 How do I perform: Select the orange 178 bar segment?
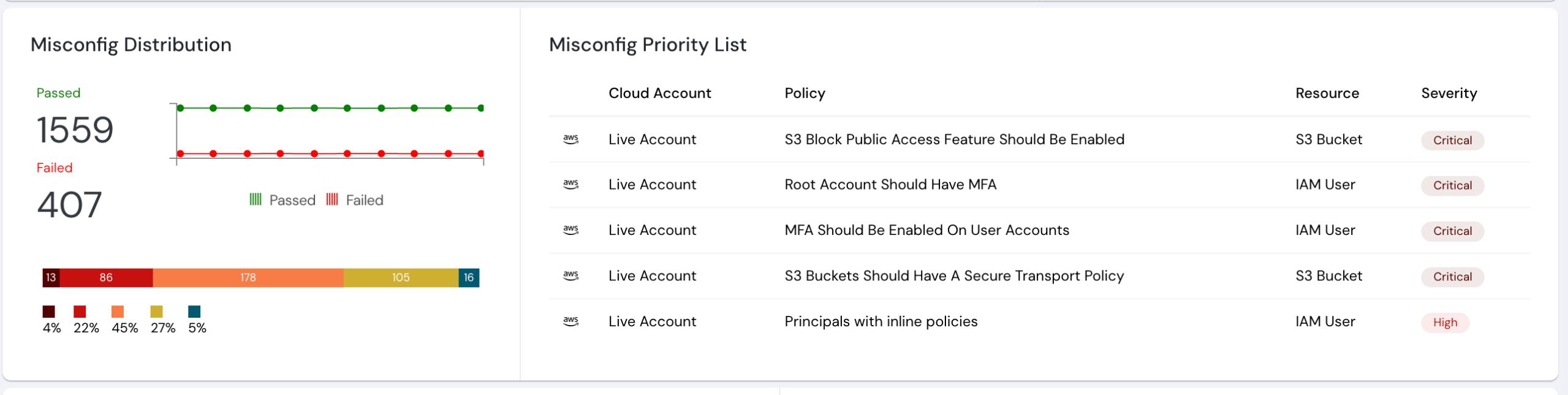point(248,278)
